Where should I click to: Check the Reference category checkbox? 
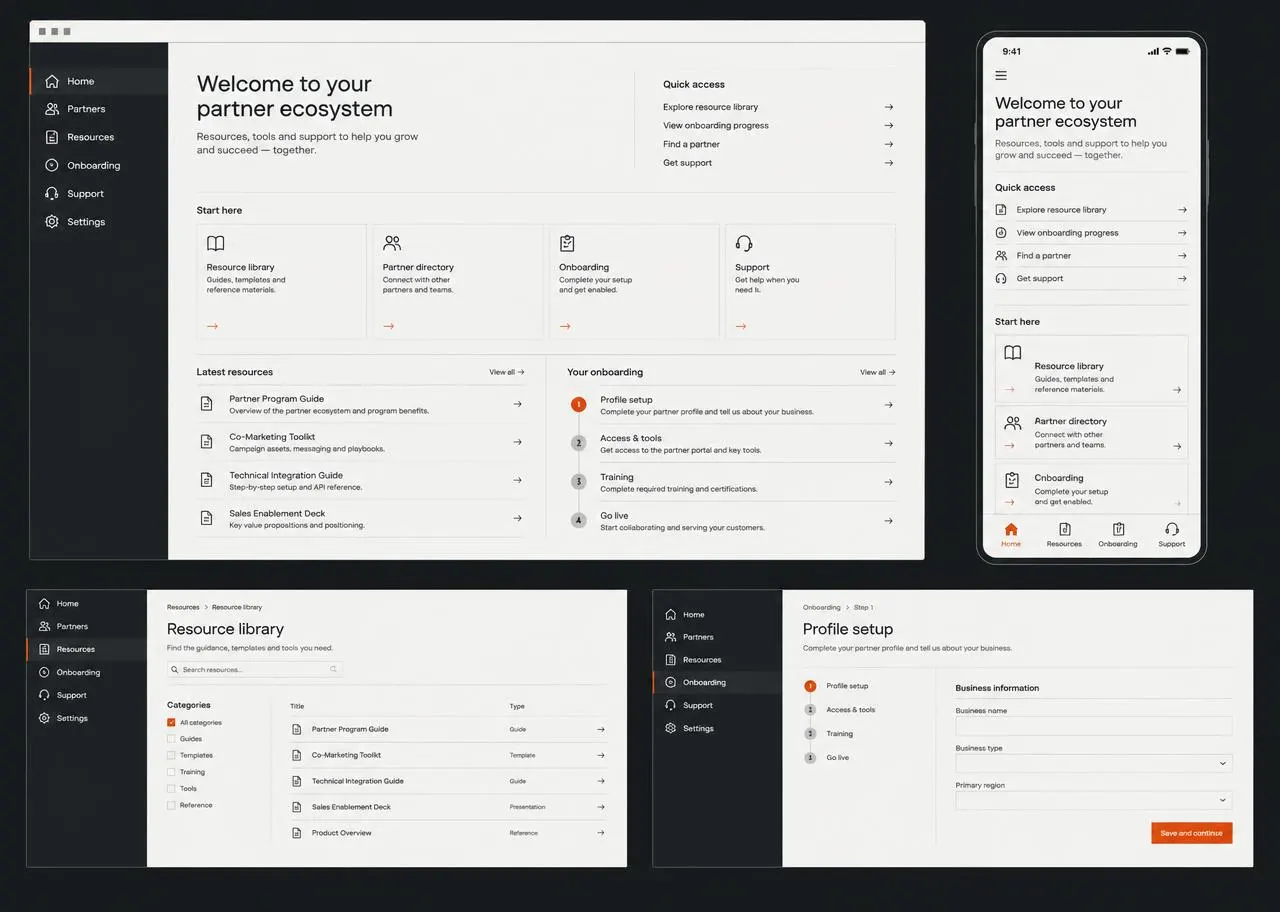pyautogui.click(x=171, y=805)
